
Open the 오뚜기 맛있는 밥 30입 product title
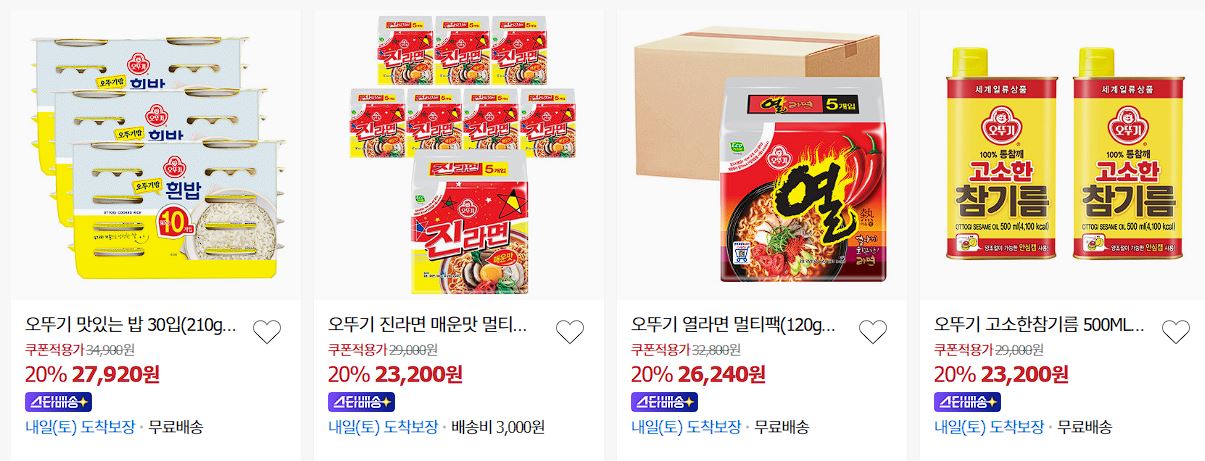(x=131, y=326)
